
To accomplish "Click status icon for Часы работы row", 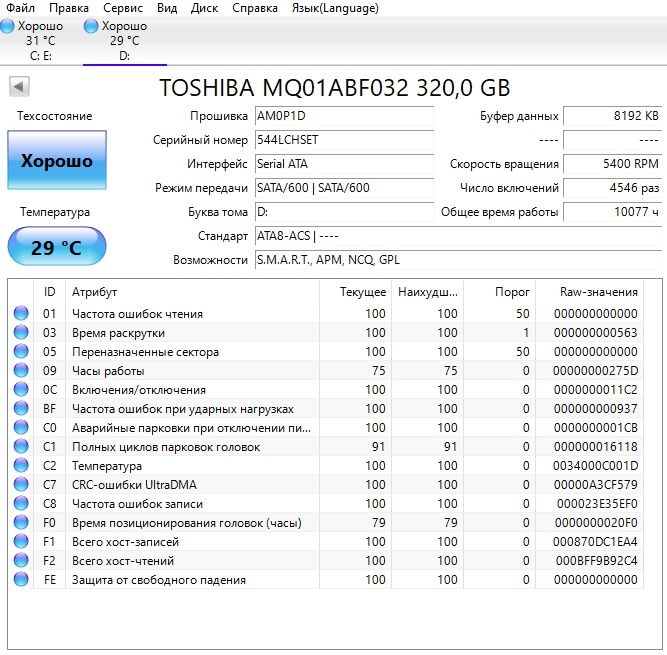I will coord(21,370).
